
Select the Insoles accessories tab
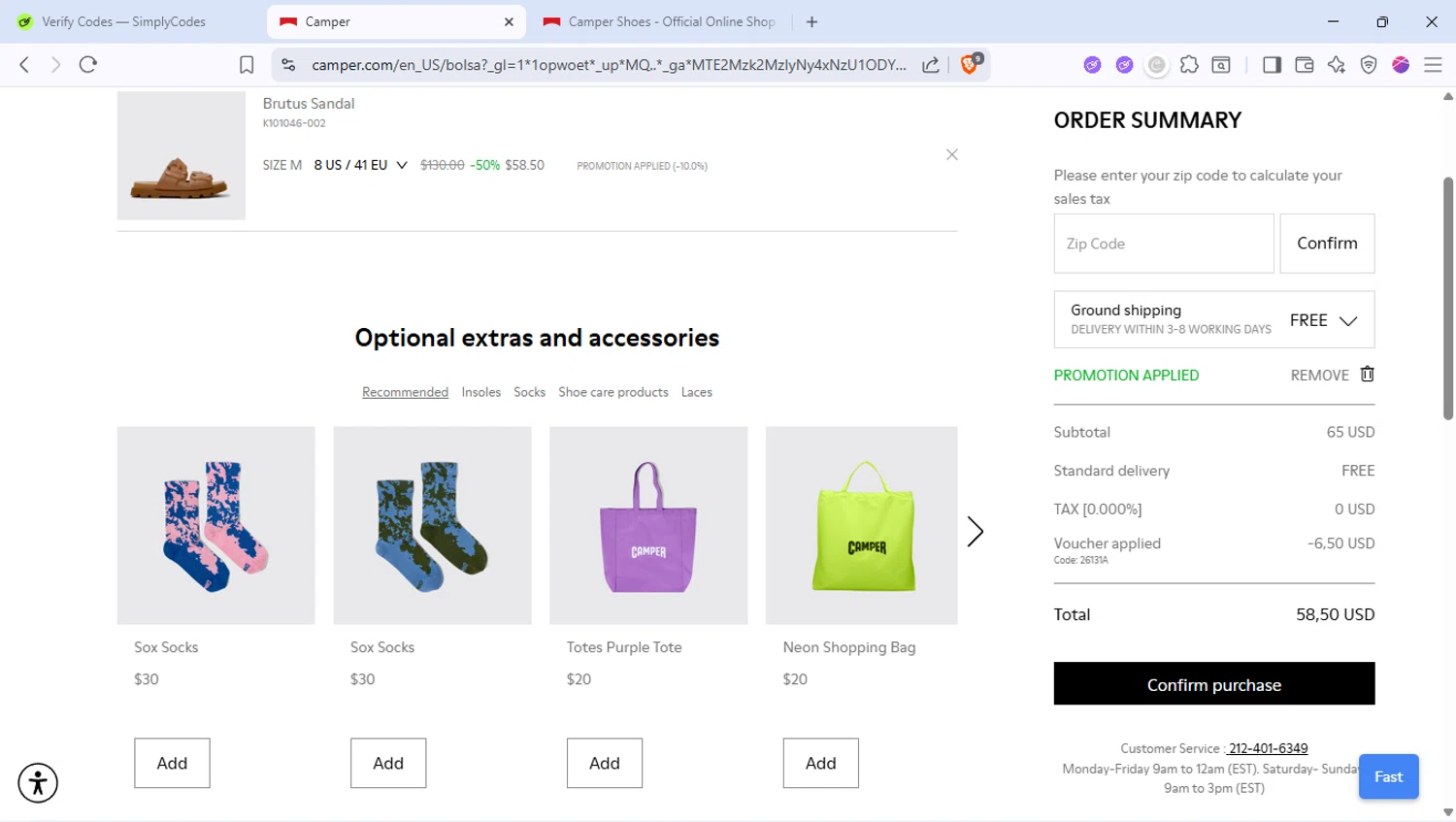(x=481, y=392)
